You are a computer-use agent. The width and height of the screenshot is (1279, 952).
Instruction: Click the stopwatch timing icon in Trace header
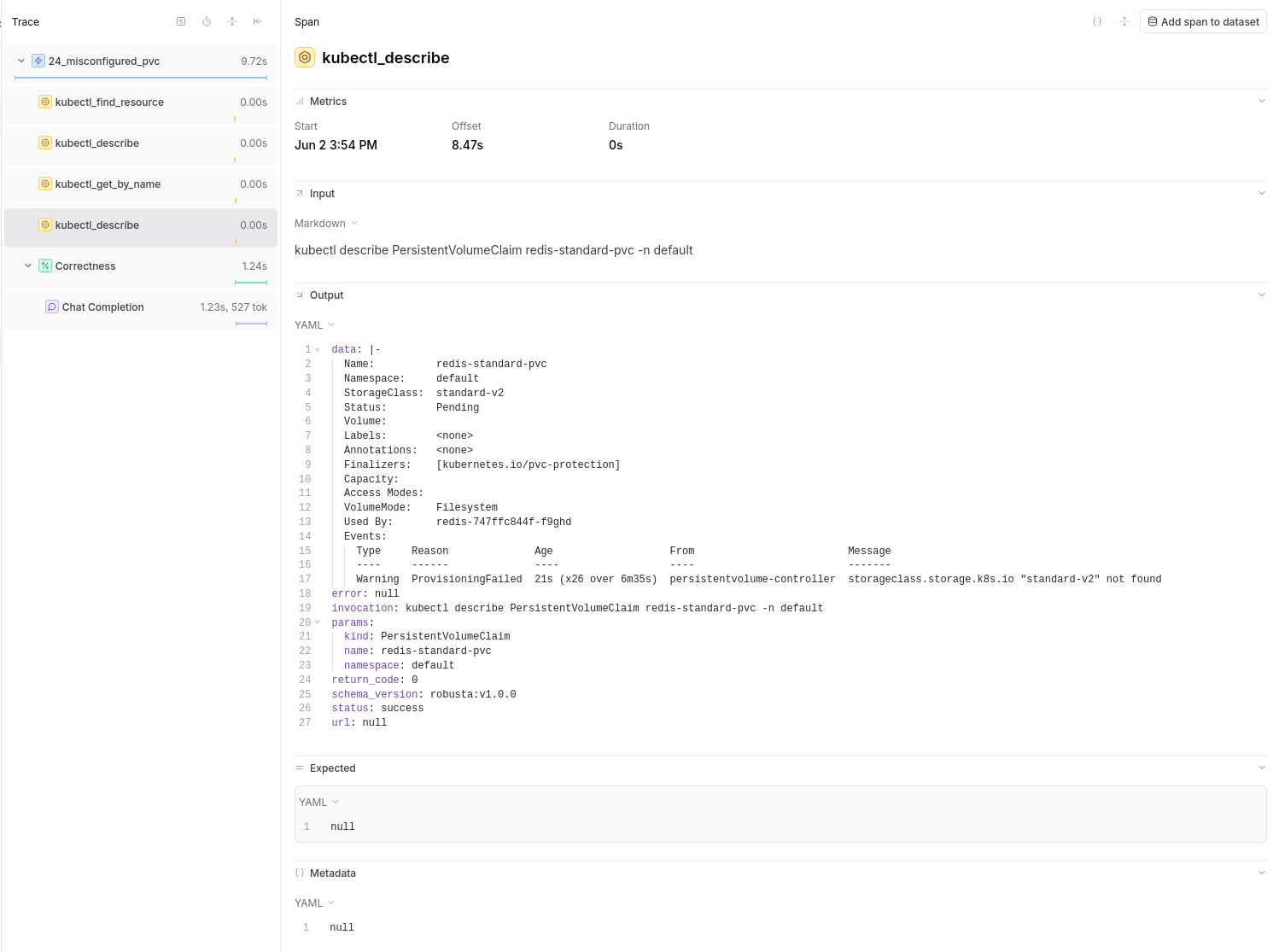207,21
